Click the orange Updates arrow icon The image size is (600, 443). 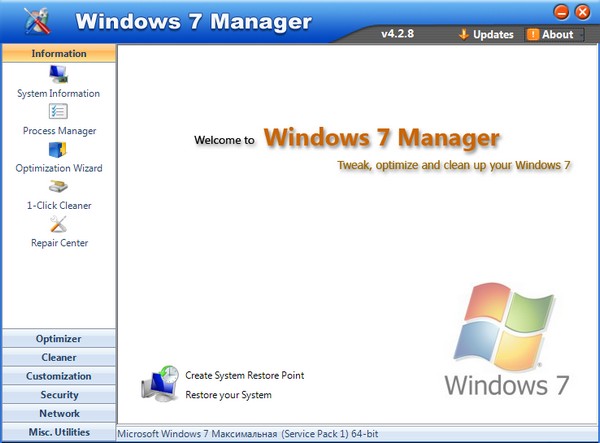click(x=463, y=34)
